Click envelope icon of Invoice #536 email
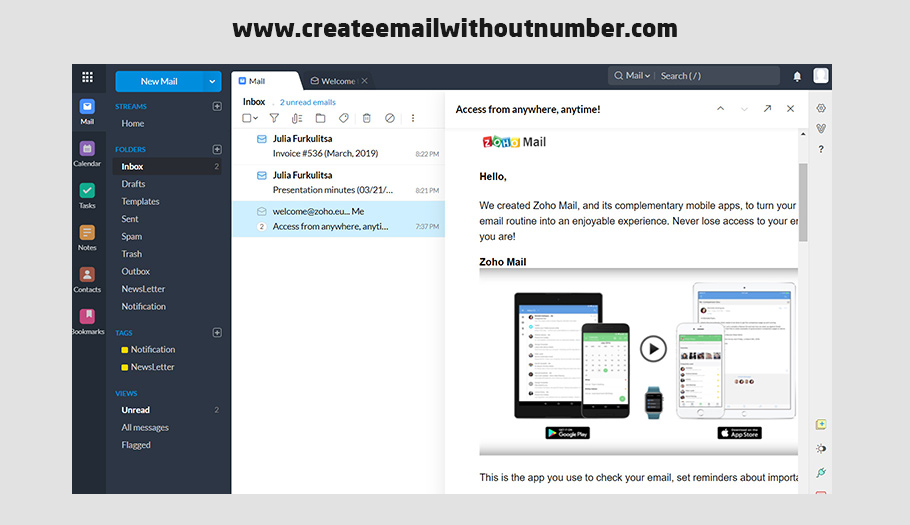 (262, 139)
